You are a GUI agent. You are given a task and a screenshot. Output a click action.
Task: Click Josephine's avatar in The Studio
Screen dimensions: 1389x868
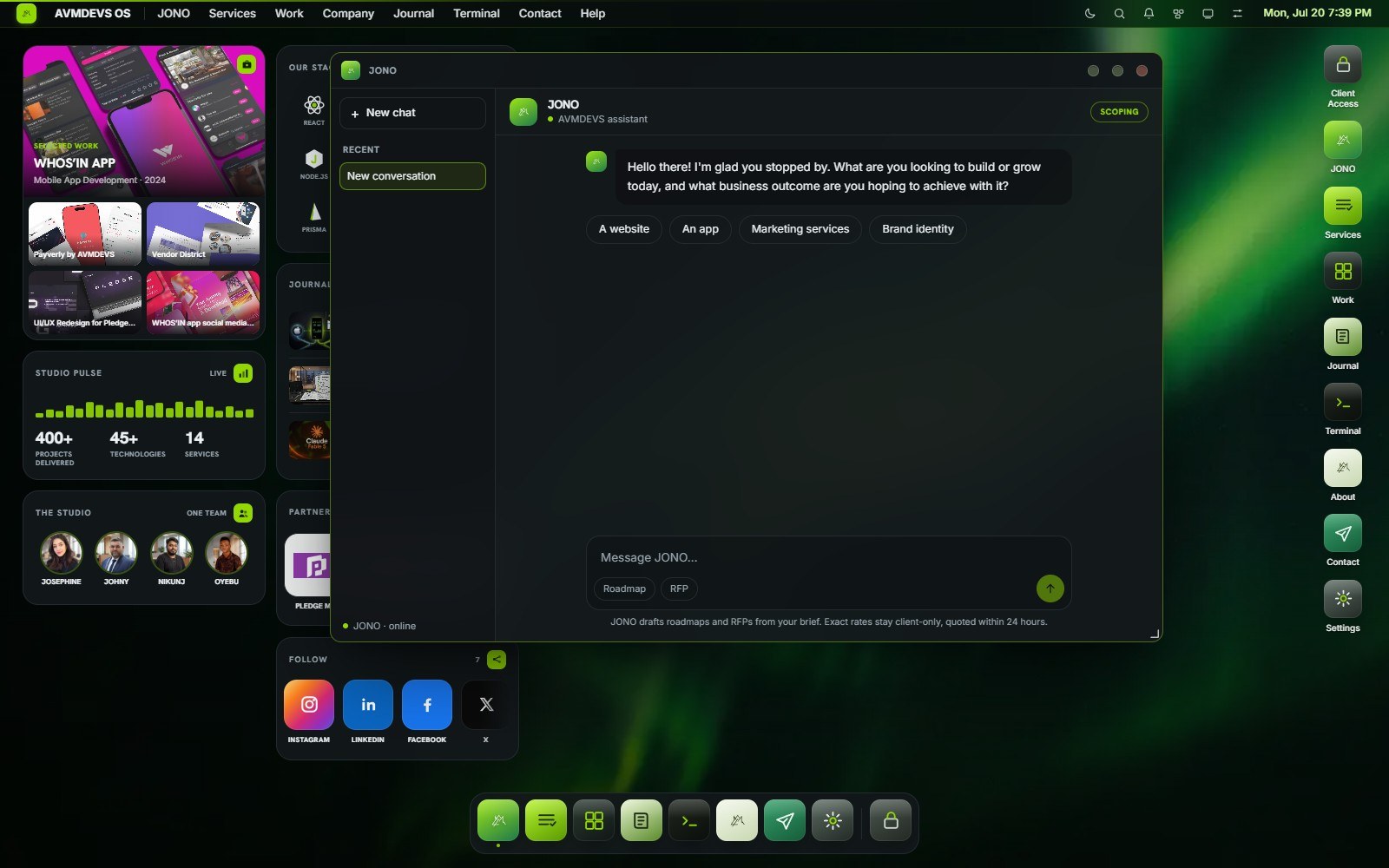click(x=61, y=553)
